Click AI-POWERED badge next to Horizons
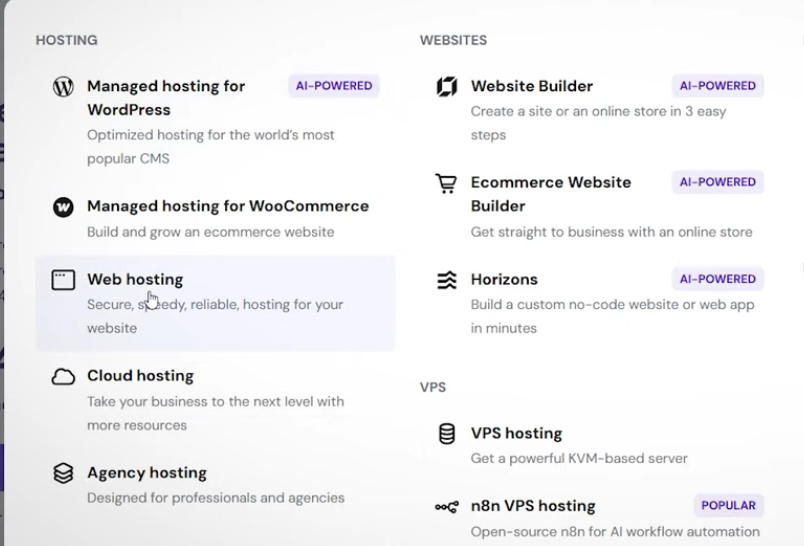 point(718,279)
